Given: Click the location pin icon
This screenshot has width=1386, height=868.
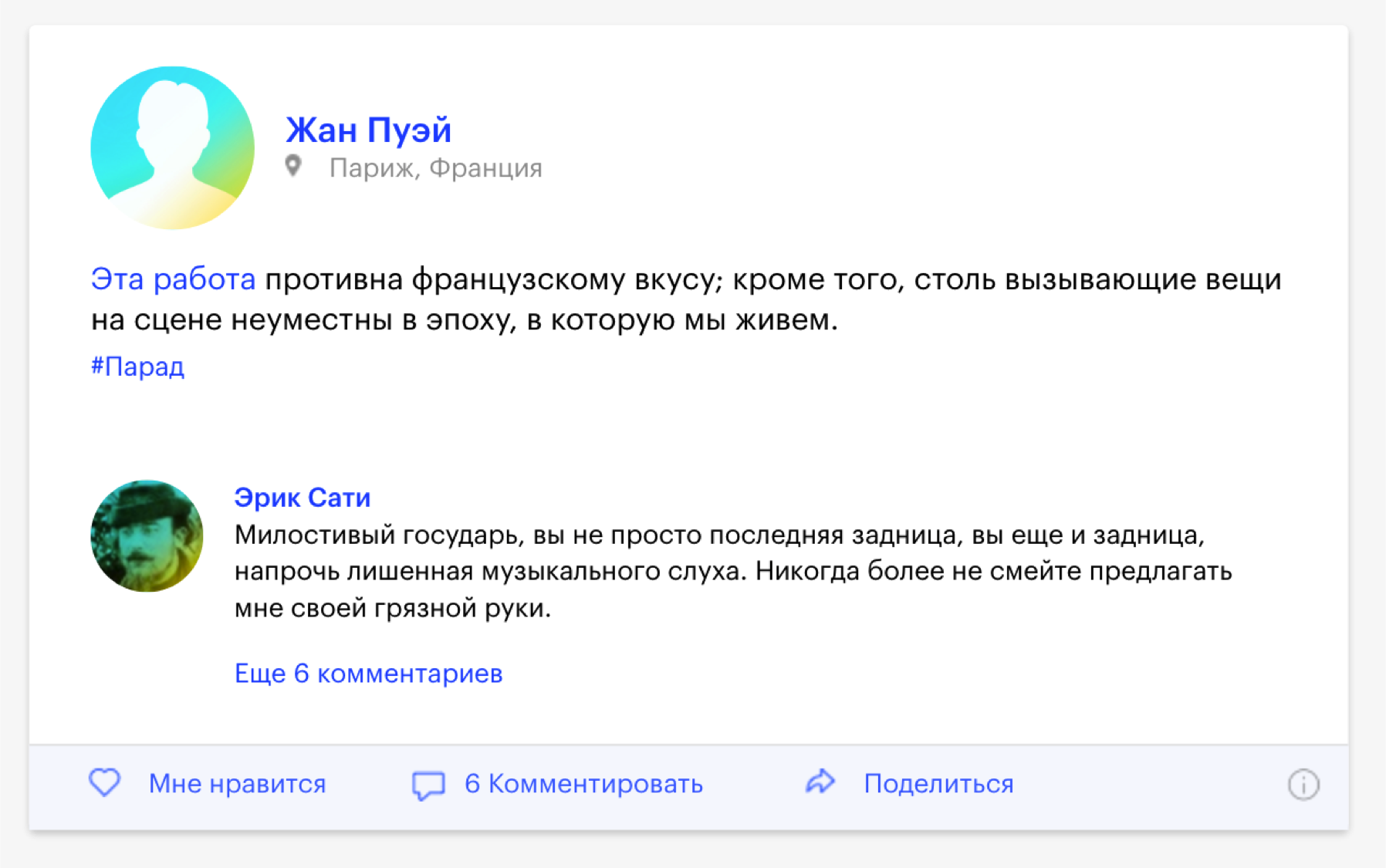Looking at the screenshot, I should 293,166.
